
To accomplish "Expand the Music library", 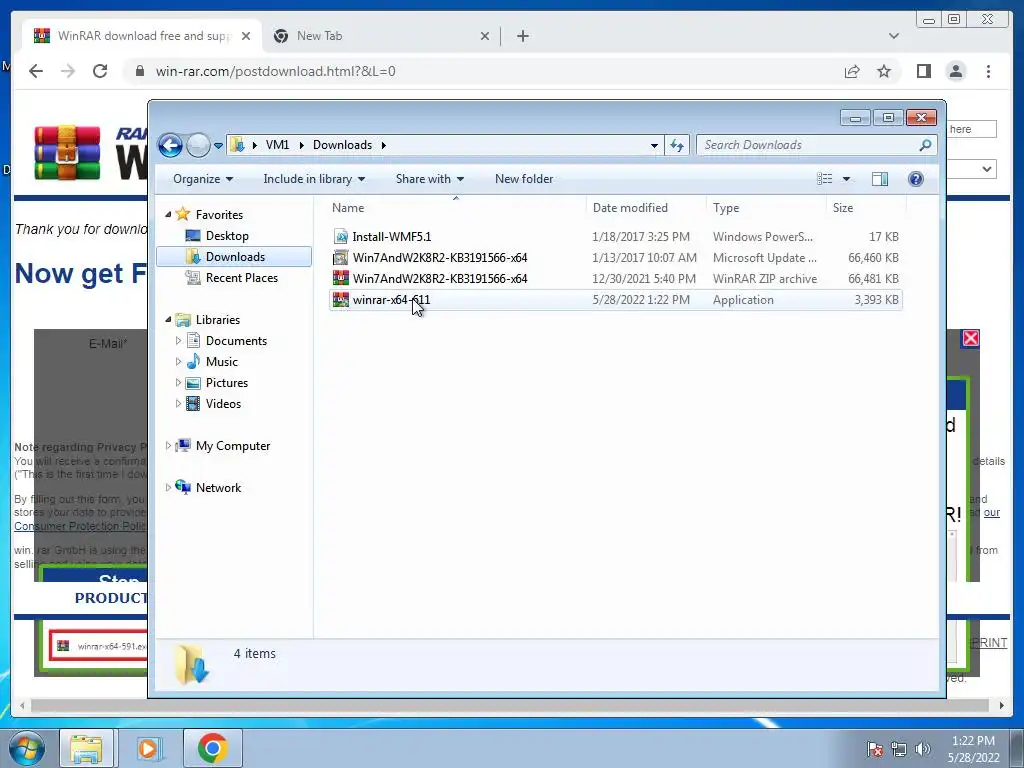I will pos(178,361).
